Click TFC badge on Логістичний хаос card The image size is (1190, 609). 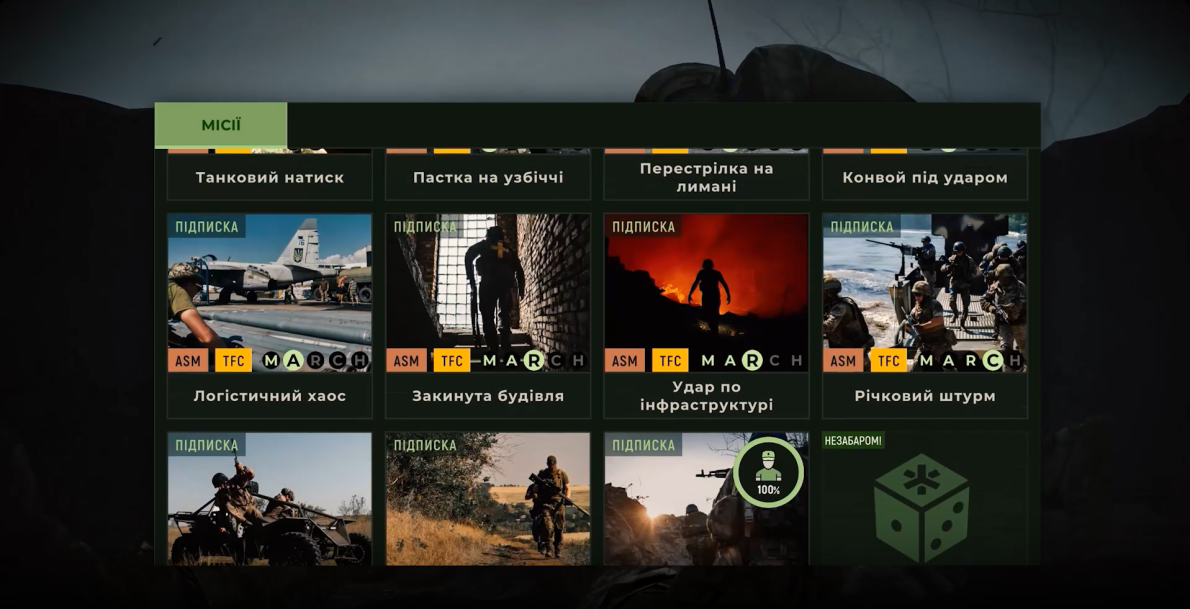tap(233, 360)
